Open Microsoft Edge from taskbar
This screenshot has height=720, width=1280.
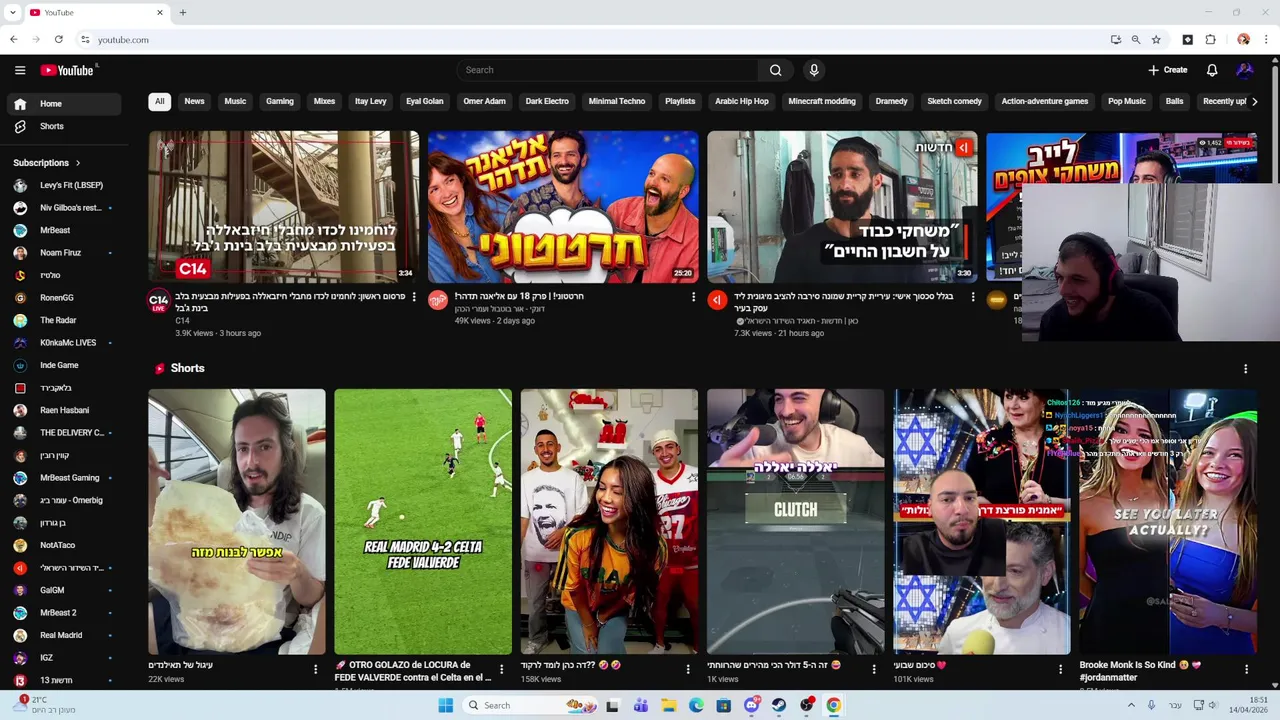pos(696,705)
